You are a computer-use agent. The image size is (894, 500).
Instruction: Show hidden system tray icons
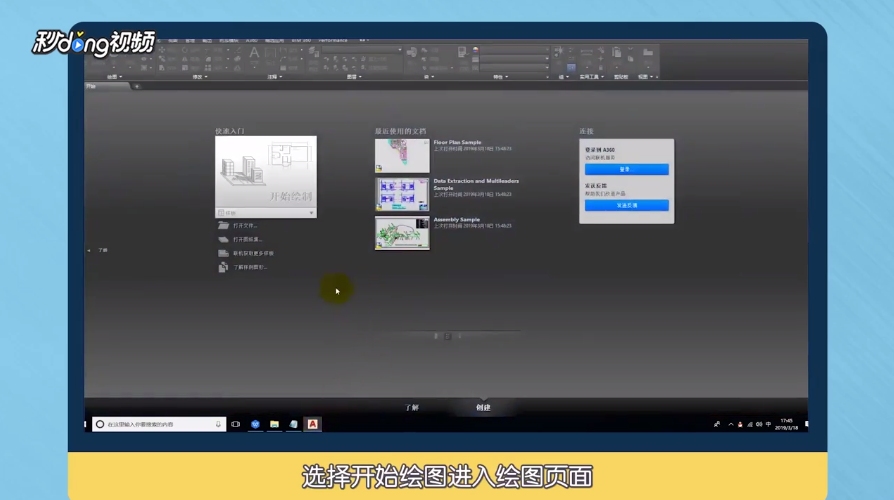click(731, 424)
